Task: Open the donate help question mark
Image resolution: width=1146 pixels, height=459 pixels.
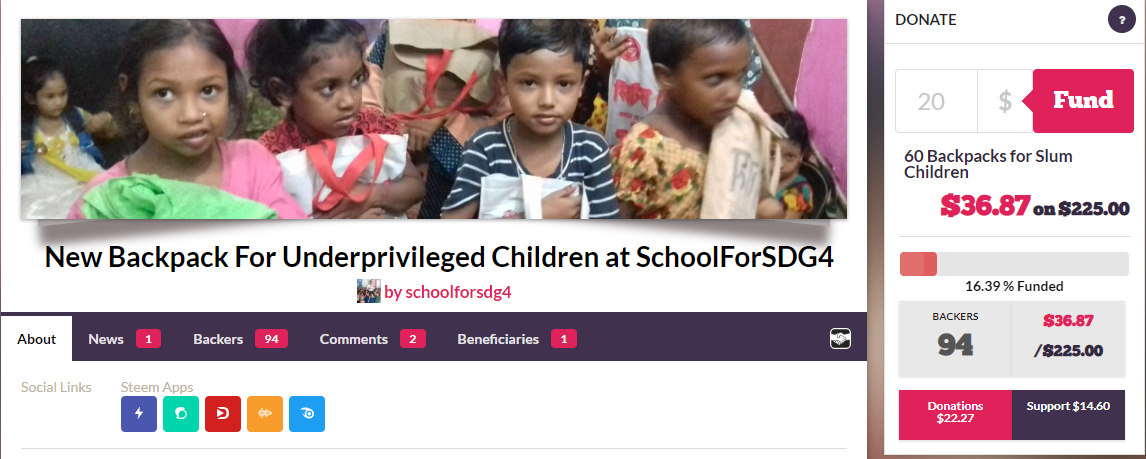Action: 1122,20
